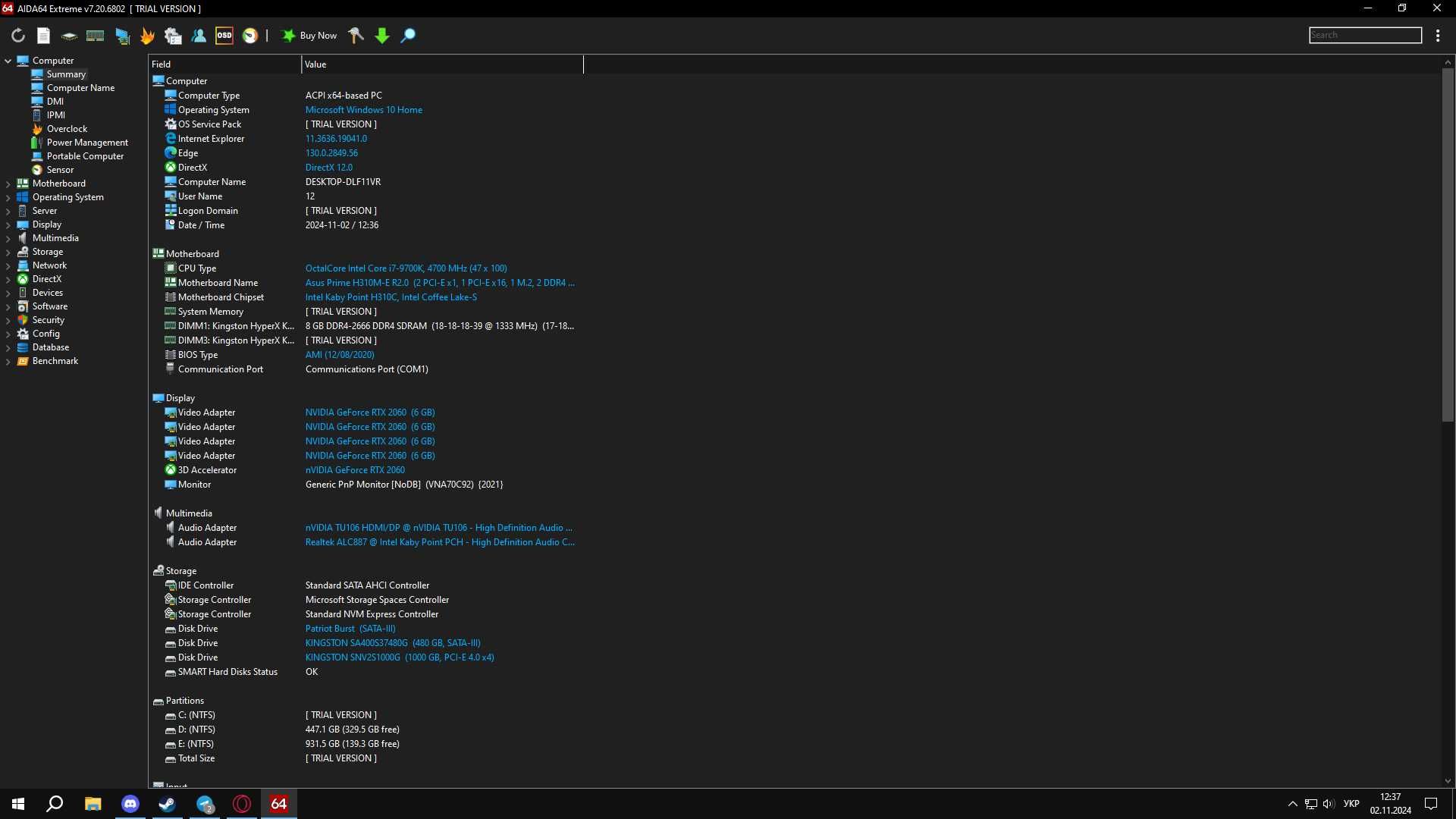The height and width of the screenshot is (819, 1456).
Task: Click the scrollbar down arrow
Action: tap(1448, 781)
